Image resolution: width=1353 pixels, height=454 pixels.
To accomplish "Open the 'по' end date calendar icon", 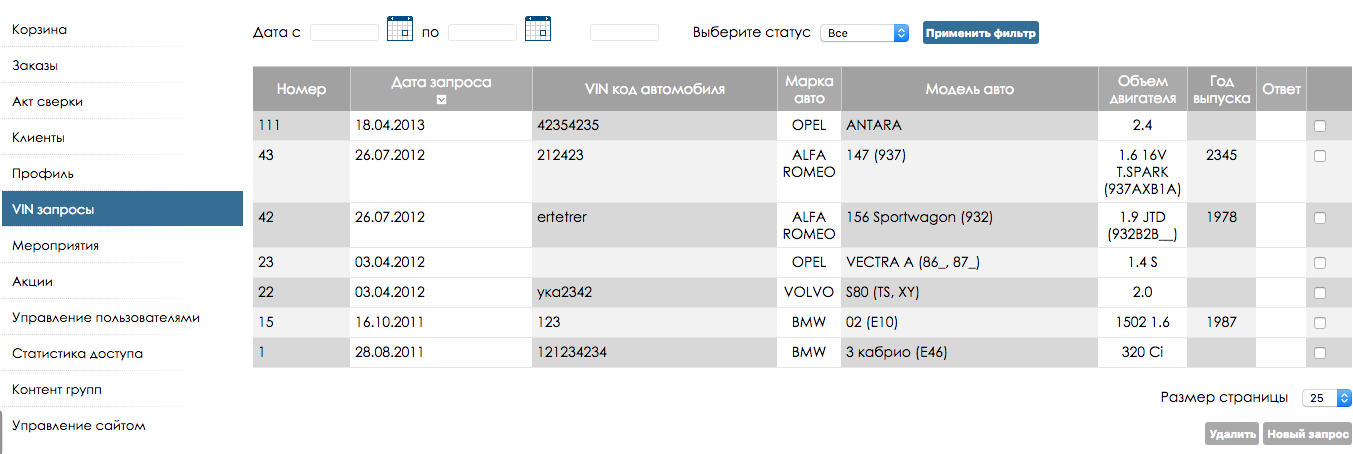I will tap(538, 29).
